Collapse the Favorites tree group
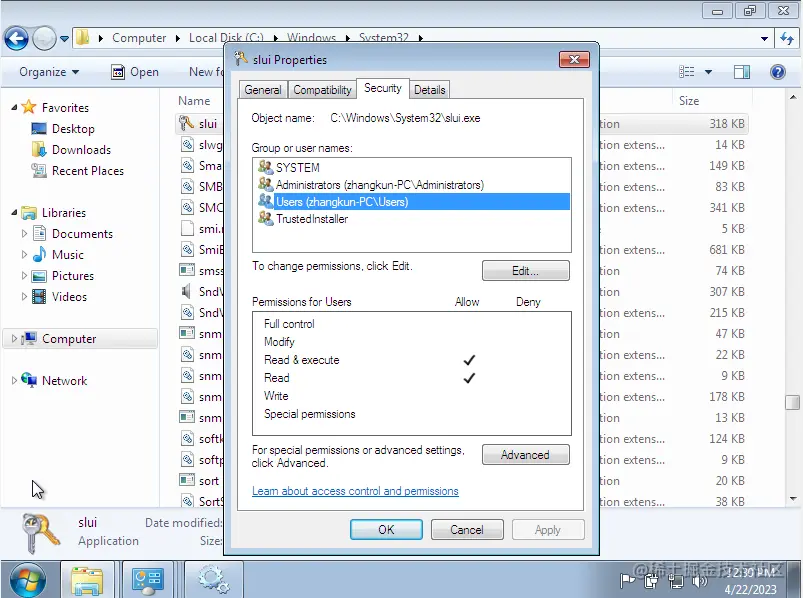Image resolution: width=803 pixels, height=598 pixels. pyautogui.click(x=14, y=108)
